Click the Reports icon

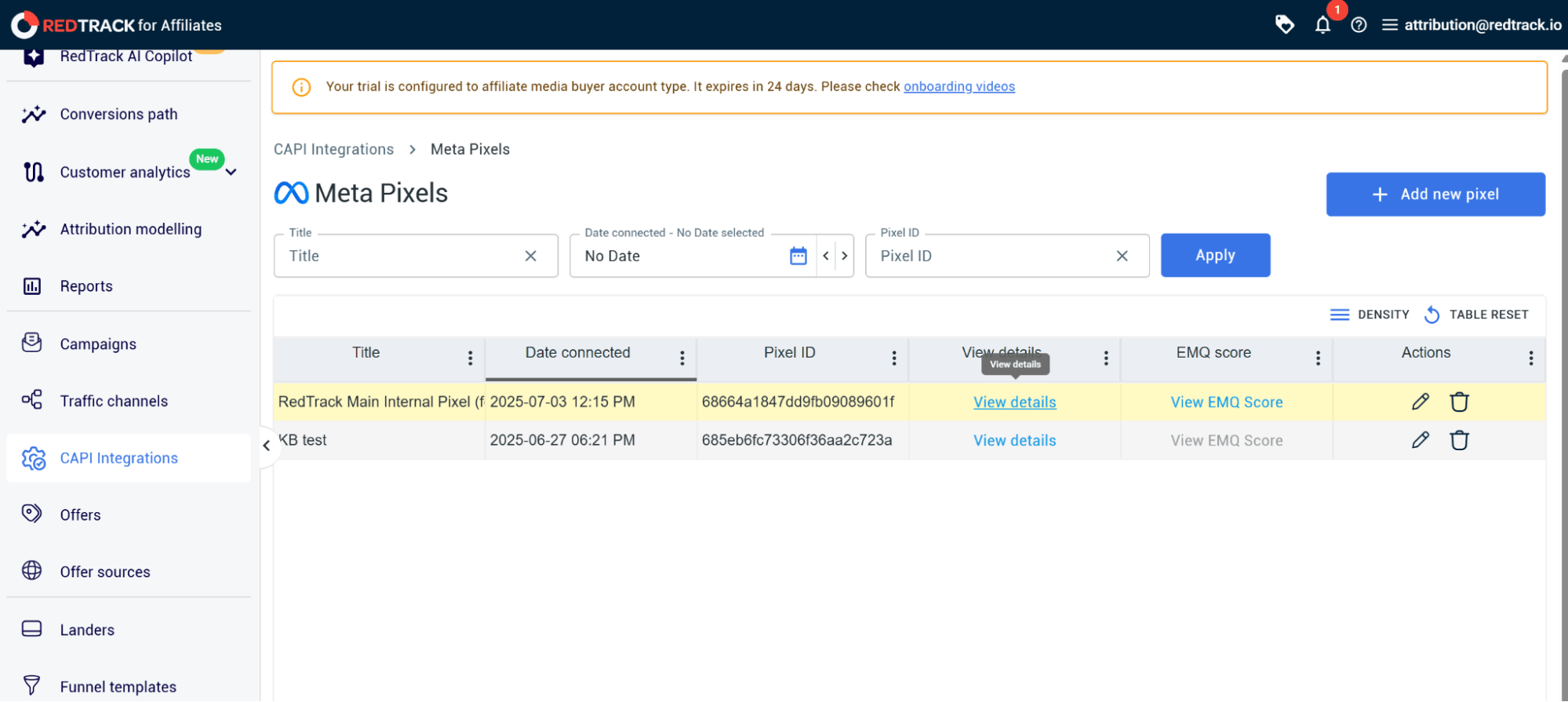(32, 286)
